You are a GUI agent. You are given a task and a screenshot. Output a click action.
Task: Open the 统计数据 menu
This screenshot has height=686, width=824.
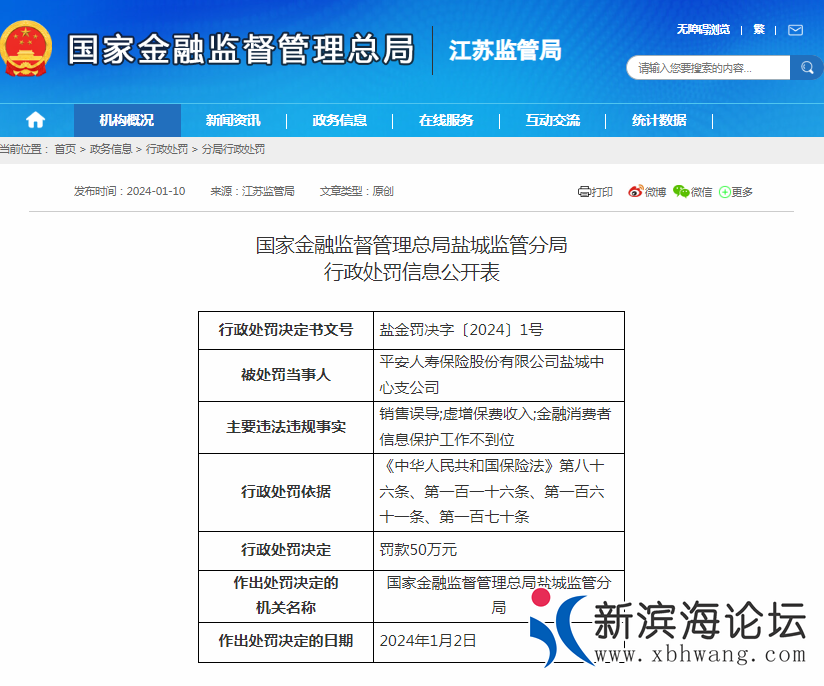659,120
